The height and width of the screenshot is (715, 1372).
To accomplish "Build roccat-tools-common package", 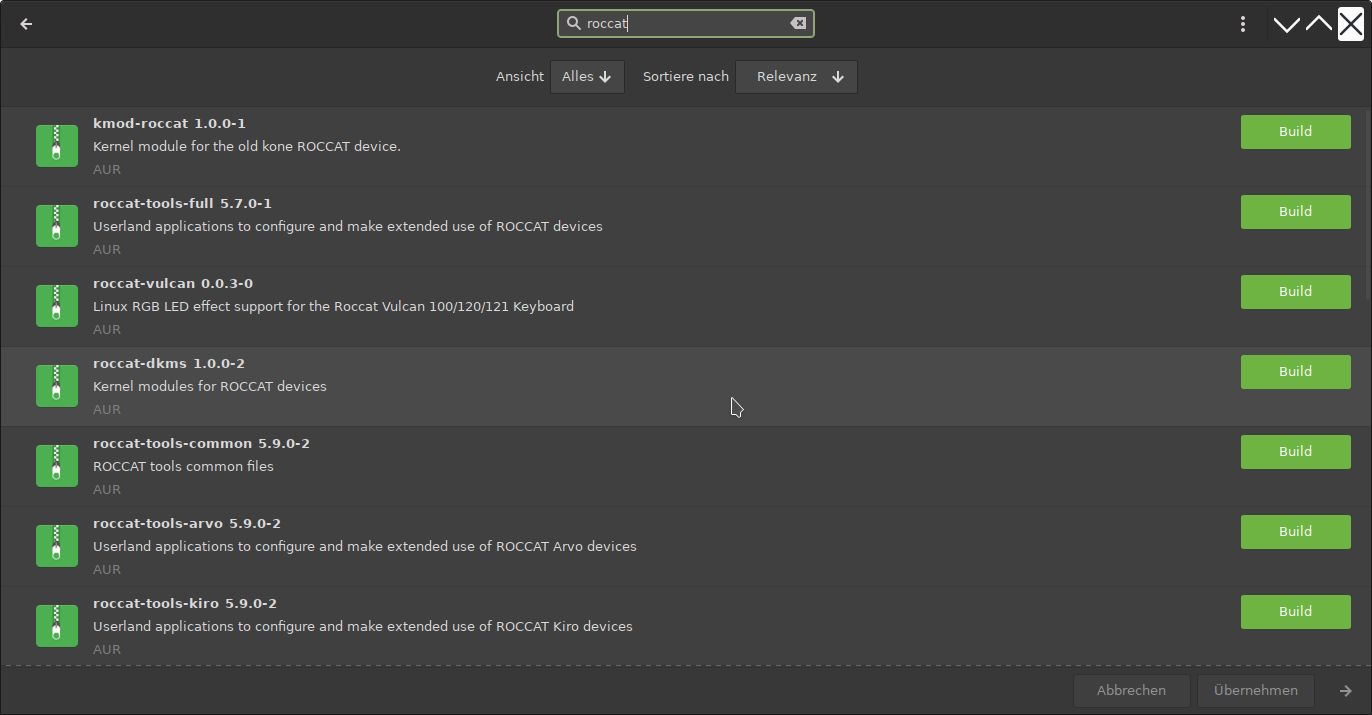I will [x=1295, y=452].
